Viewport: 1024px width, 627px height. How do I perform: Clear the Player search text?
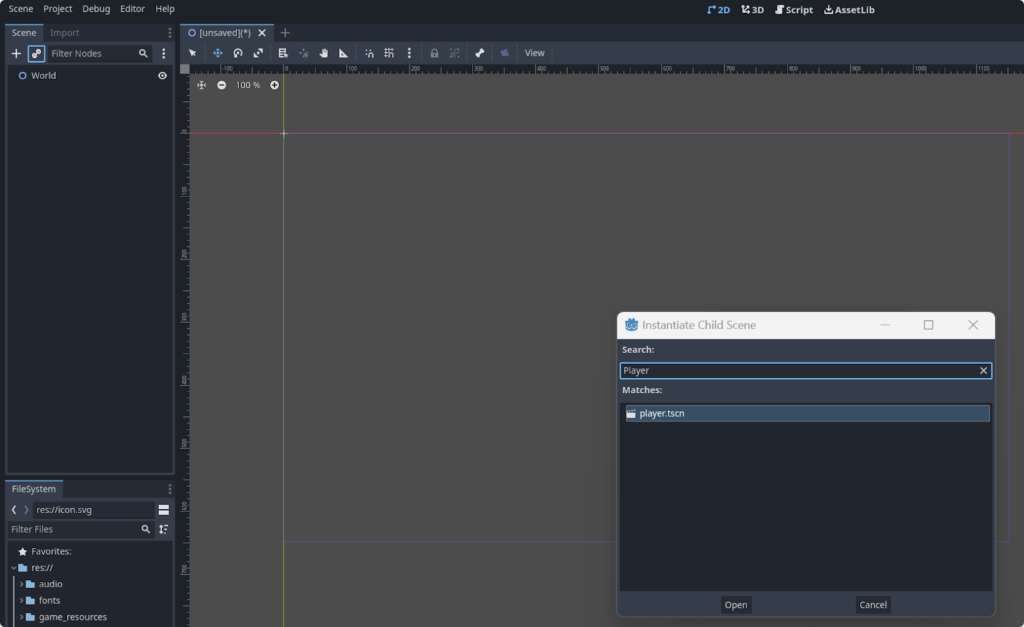click(x=983, y=370)
